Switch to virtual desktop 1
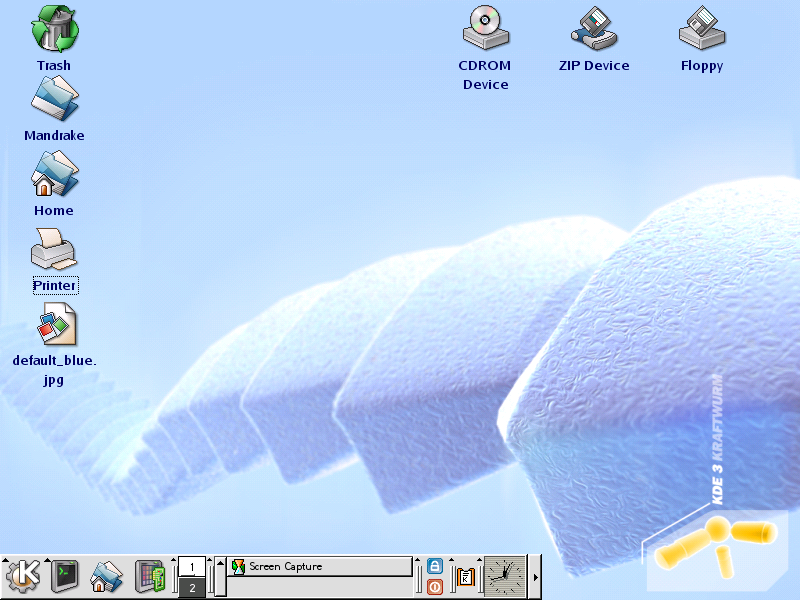The height and width of the screenshot is (600, 800). click(192, 567)
